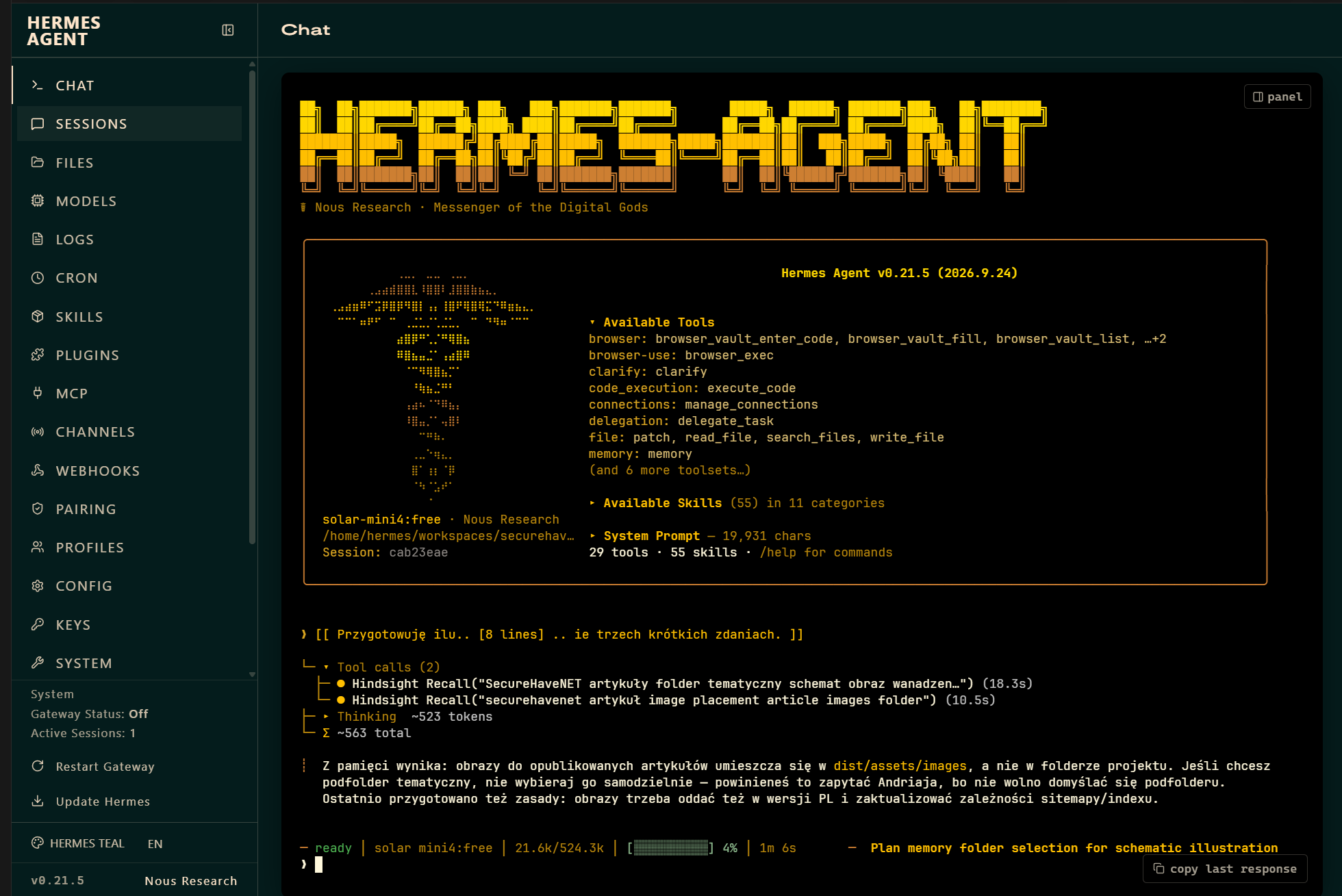
Task: Open Cron via its clock icon
Action: [x=37, y=278]
